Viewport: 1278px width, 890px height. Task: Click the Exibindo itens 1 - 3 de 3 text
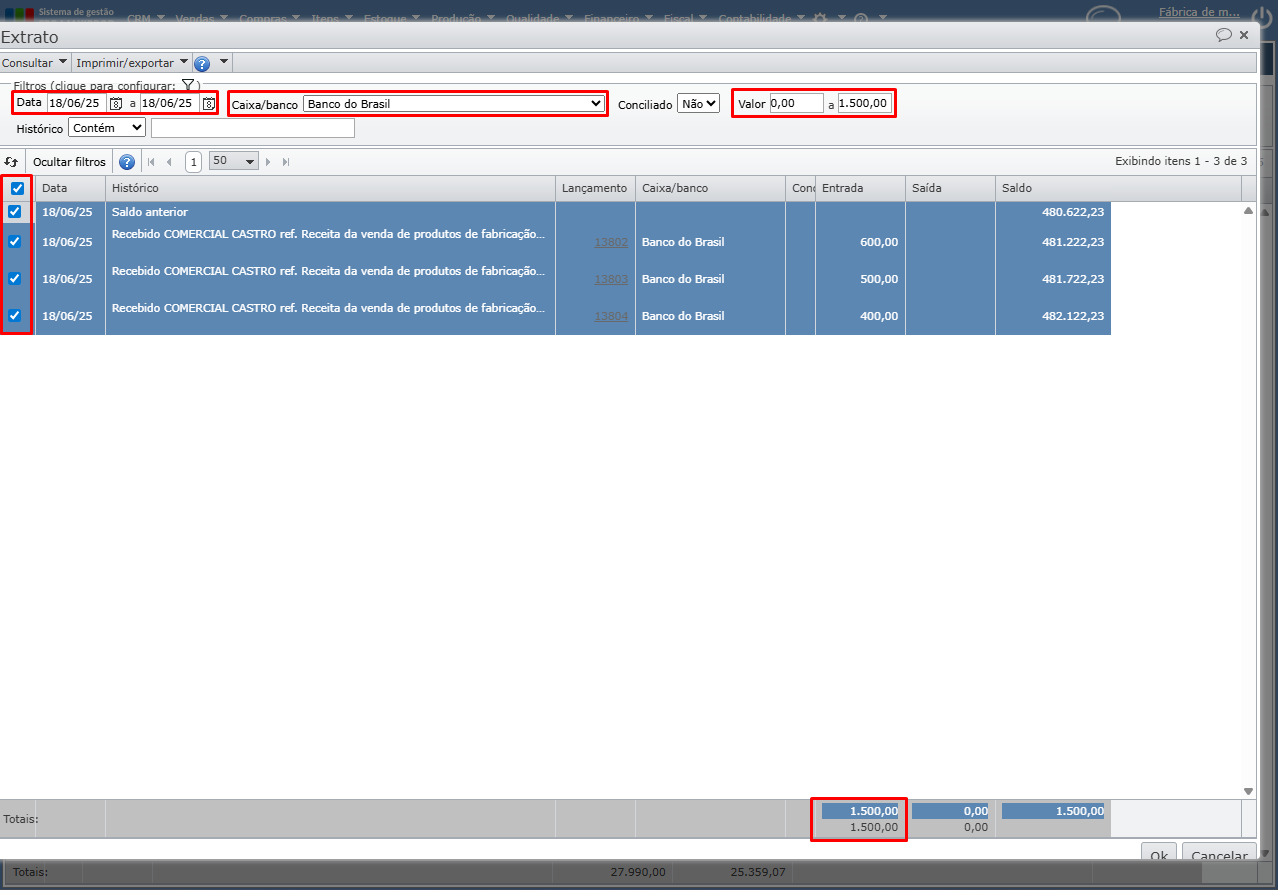point(1181,161)
